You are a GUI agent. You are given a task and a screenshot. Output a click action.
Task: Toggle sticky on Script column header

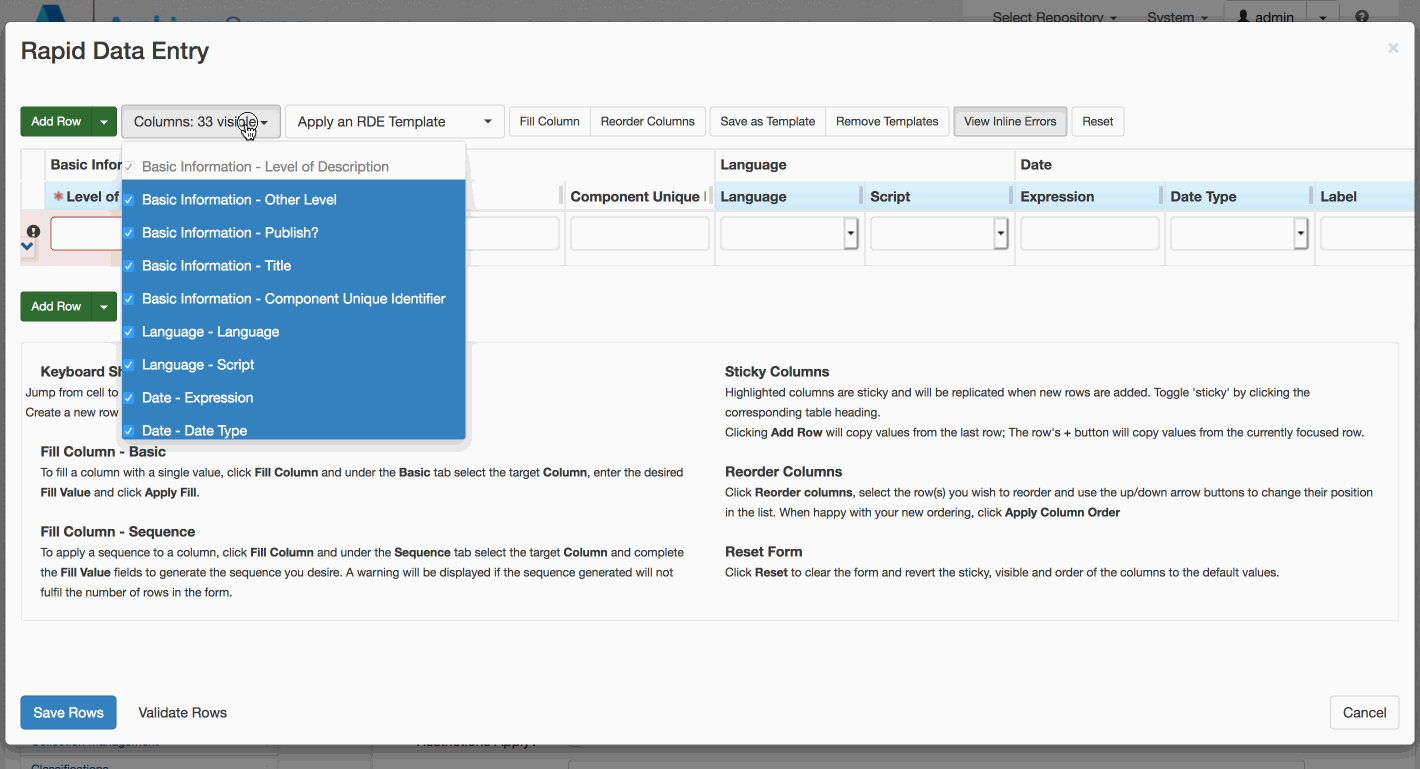point(940,197)
